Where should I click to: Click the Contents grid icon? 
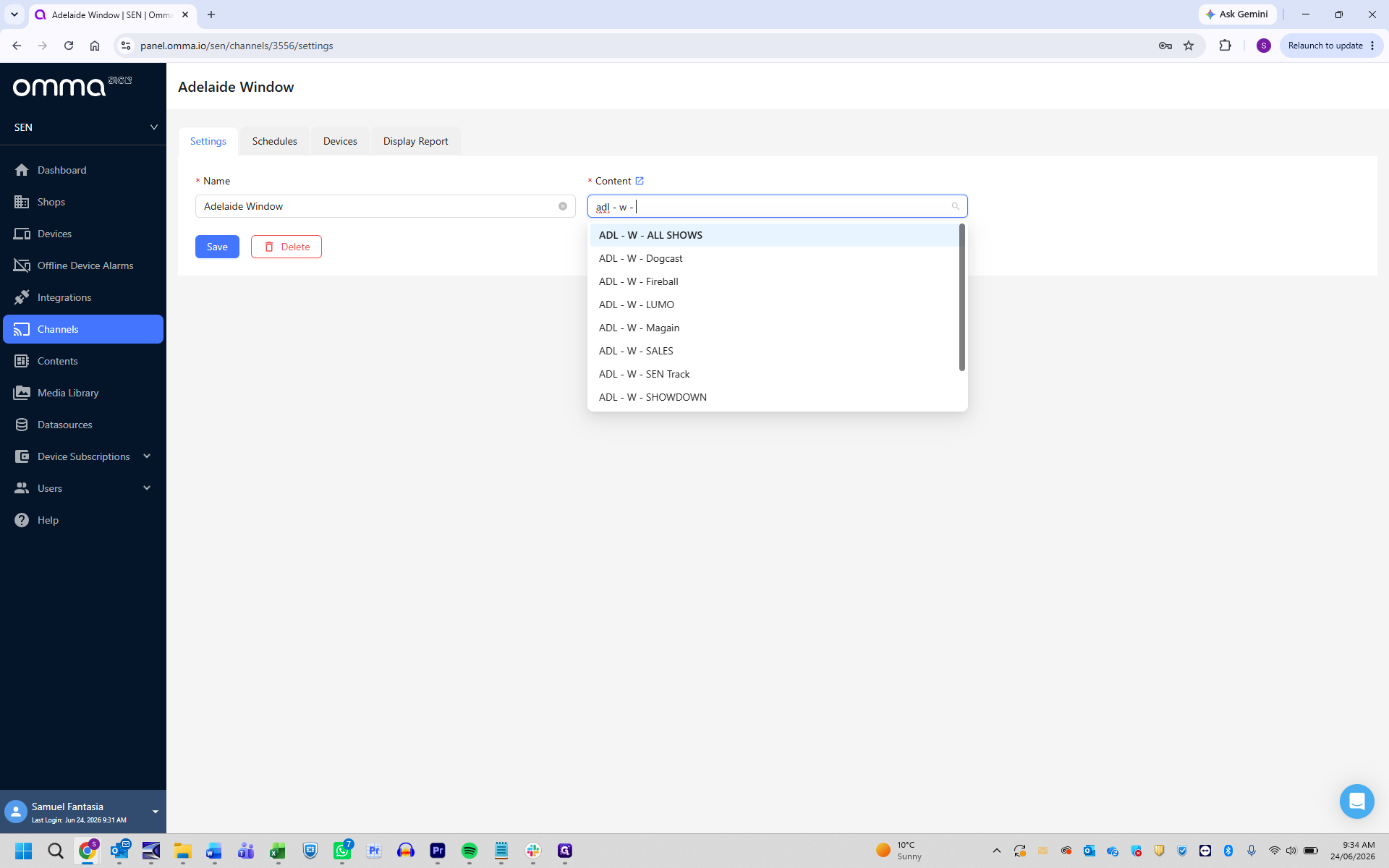(22, 361)
